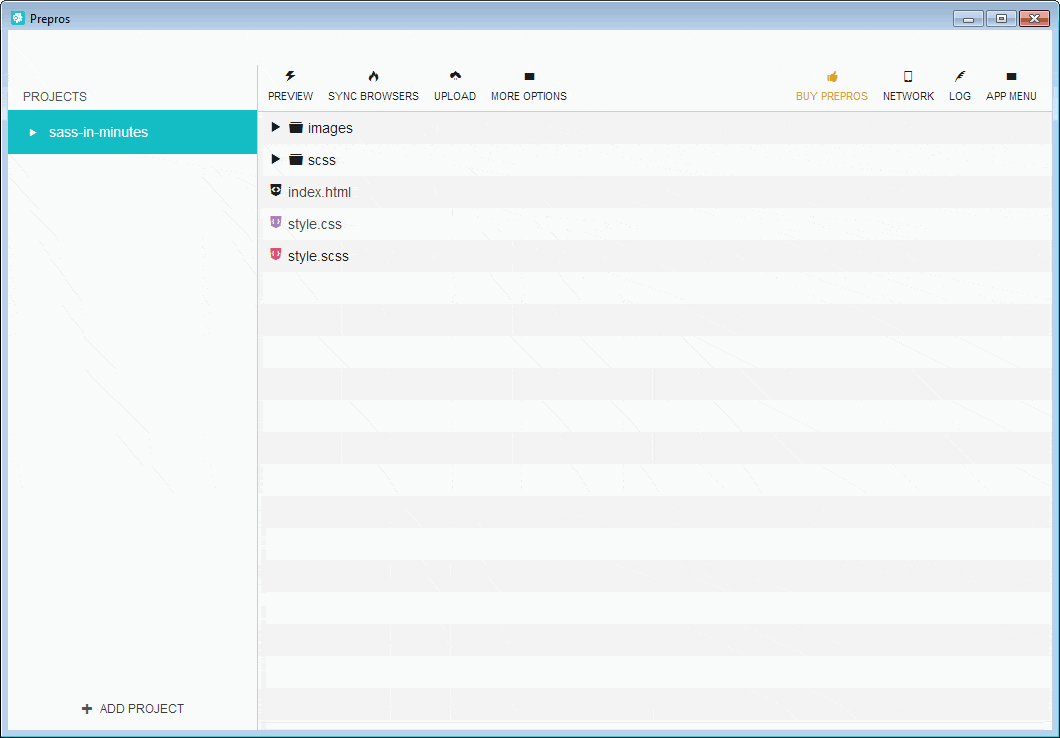Open the LOG label
1060x738 pixels.
click(x=960, y=96)
